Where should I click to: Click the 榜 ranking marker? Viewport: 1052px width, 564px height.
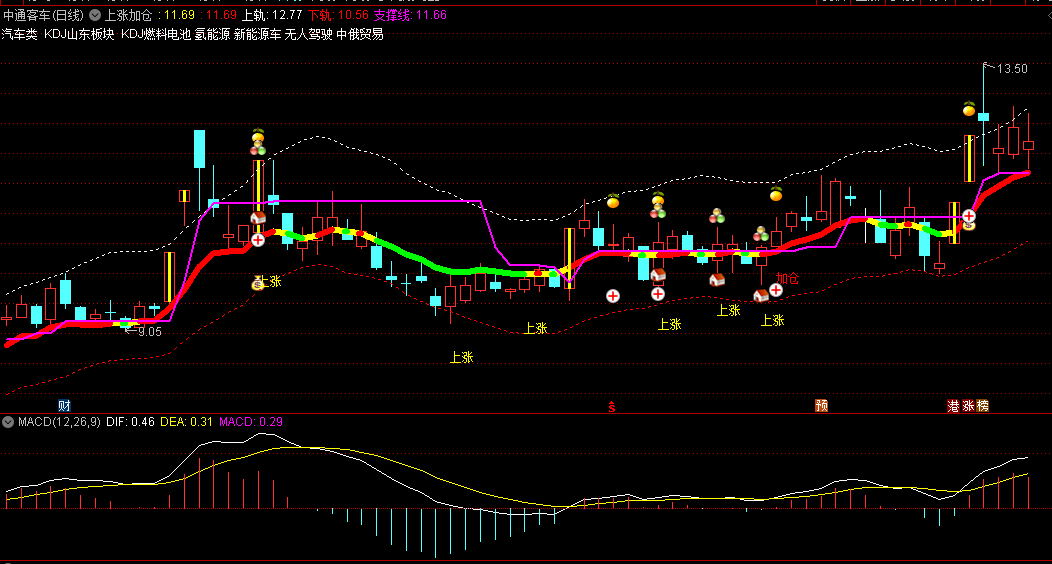[982, 406]
